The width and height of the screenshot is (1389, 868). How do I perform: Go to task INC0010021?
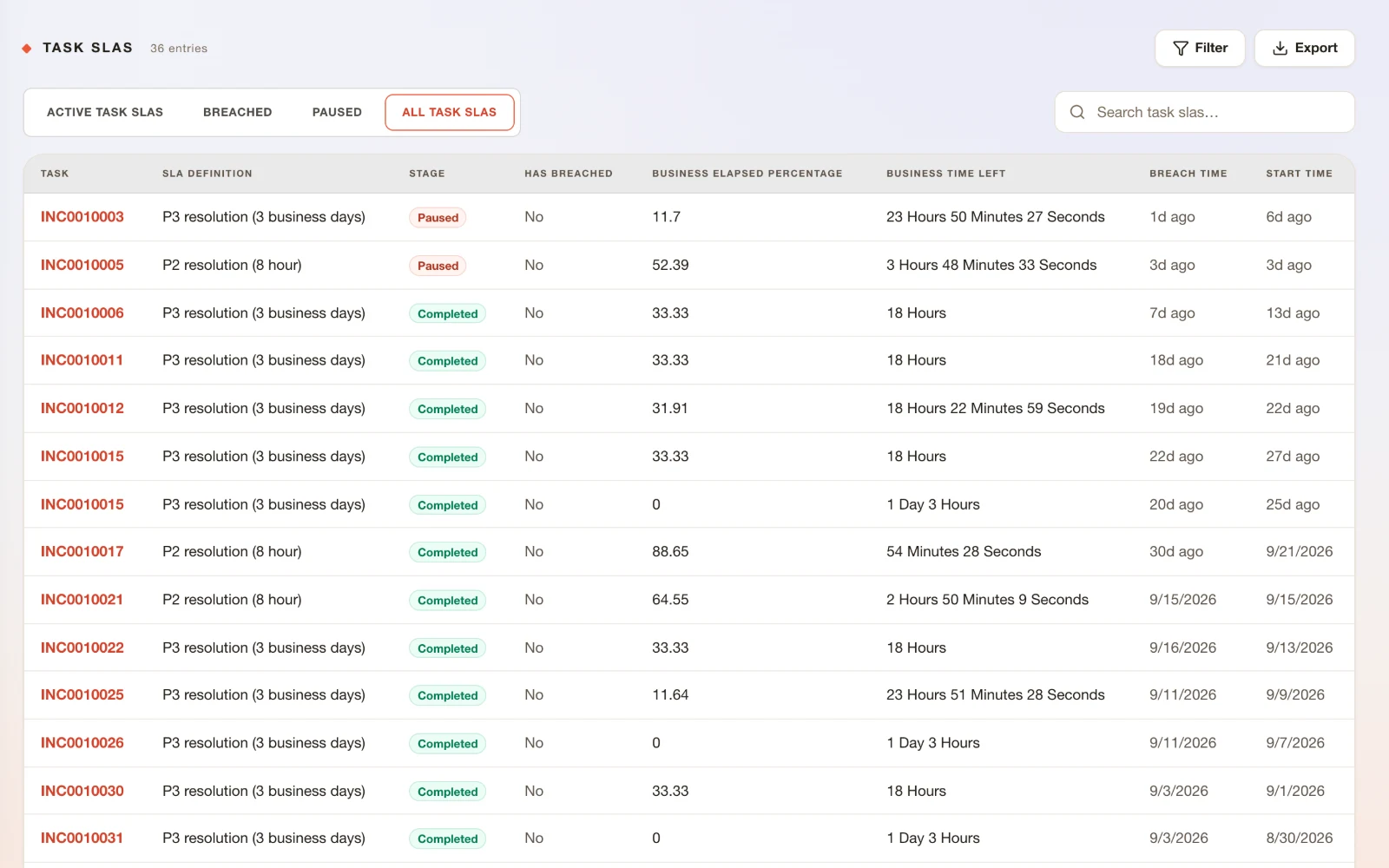(x=82, y=599)
